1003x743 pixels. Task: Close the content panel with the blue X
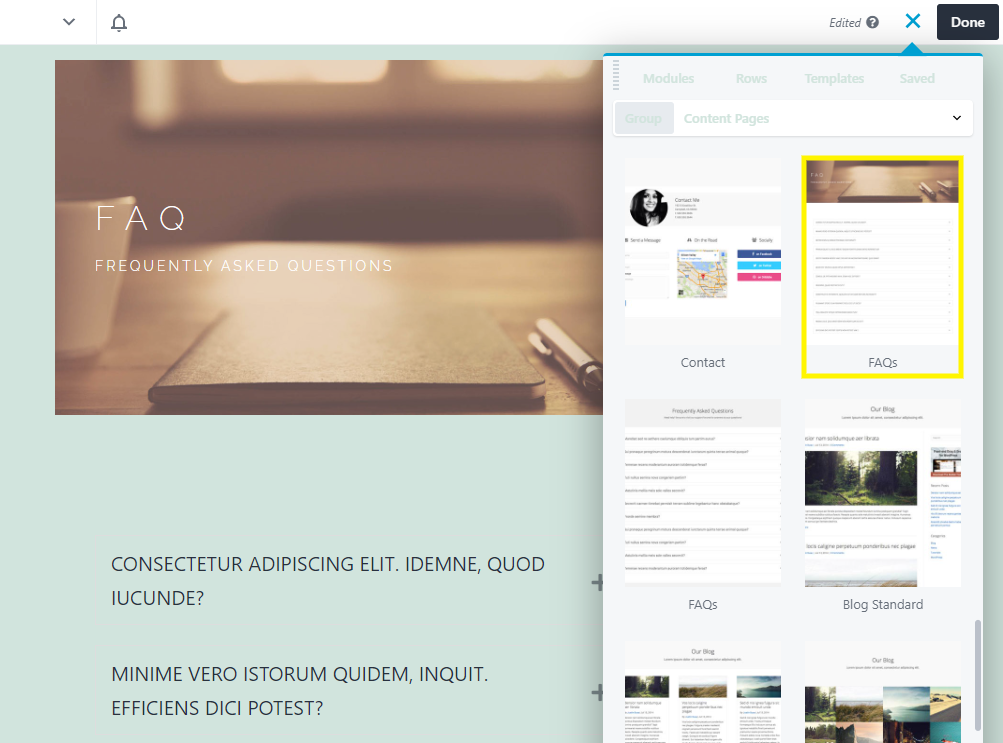coord(912,21)
